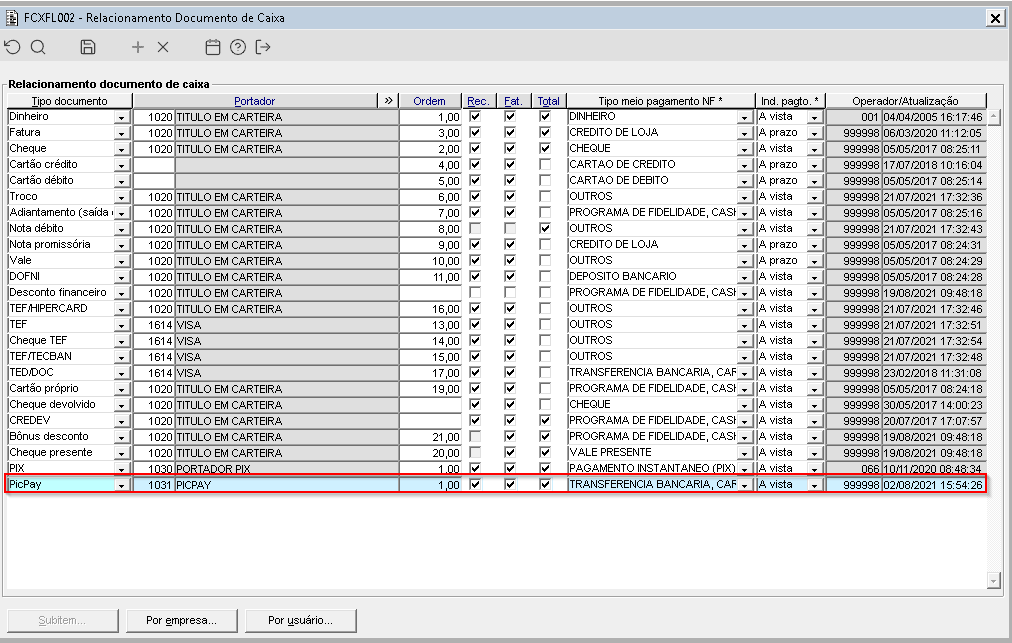
Task: Open Tipo documento dropdown for TED/DOC
Action: click(121, 373)
